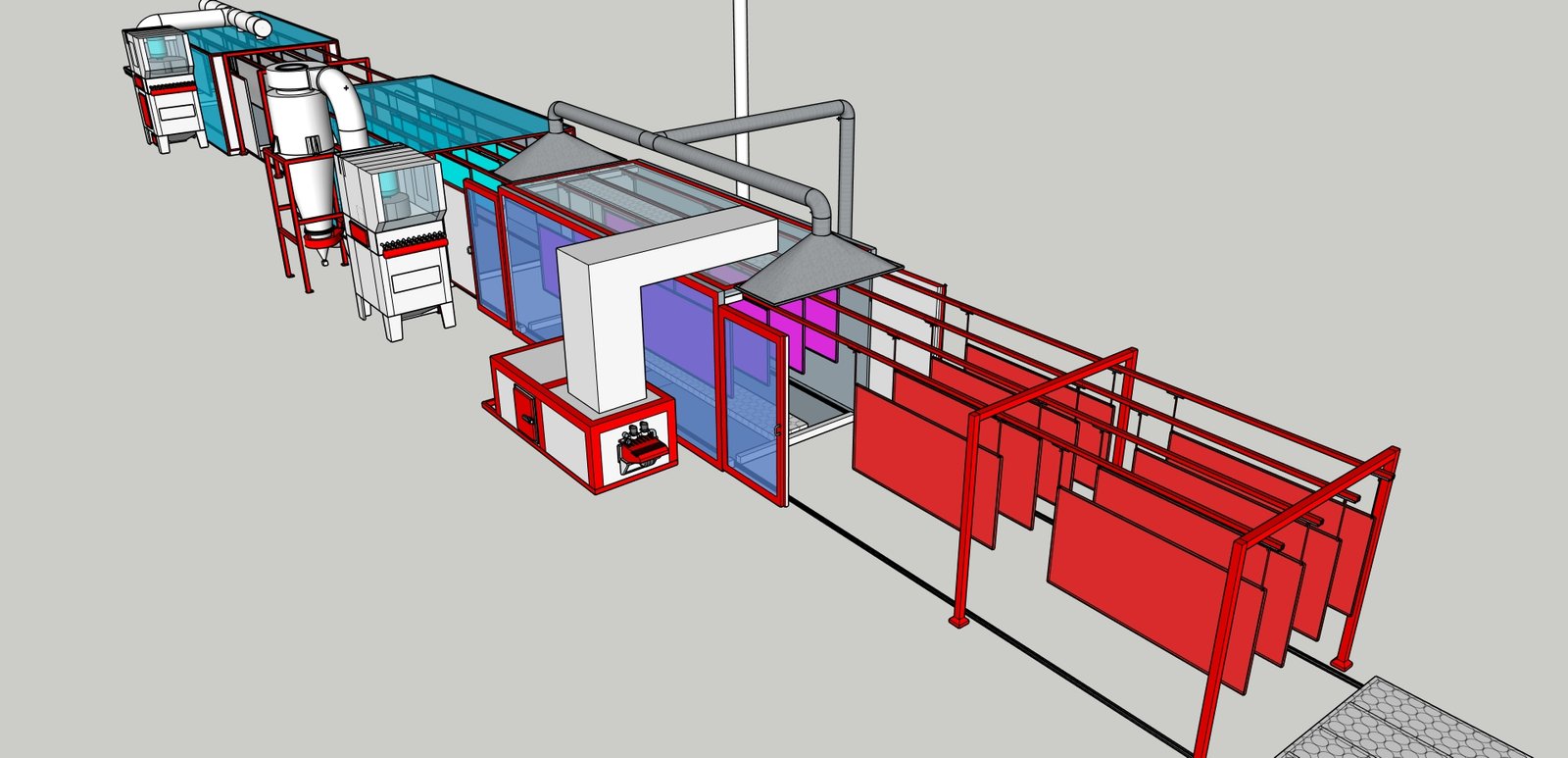Image resolution: width=1568 pixels, height=758 pixels.
Task: Click the tall white vertical pole
Action: (x=741, y=78)
